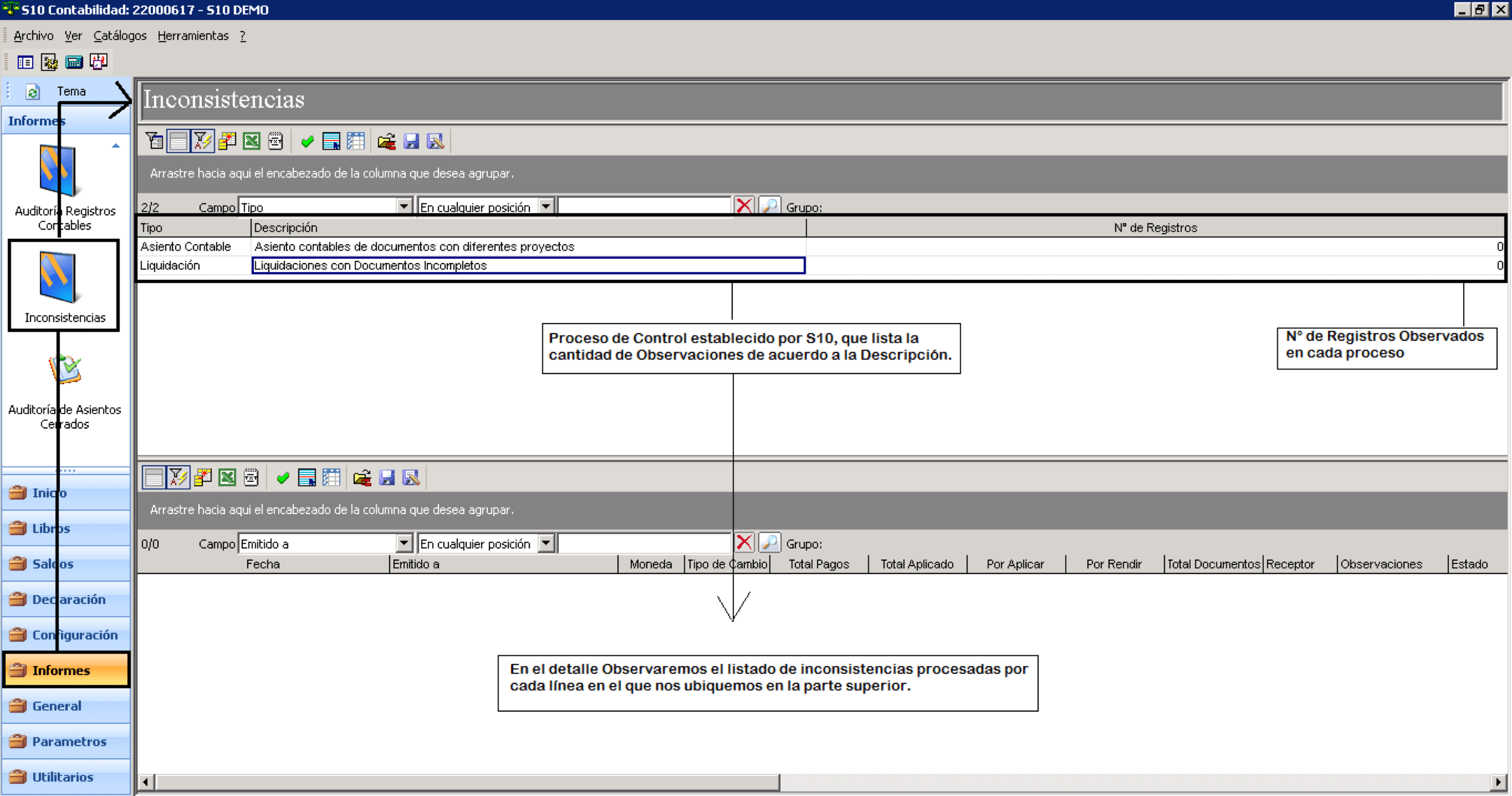1512x796 pixels.
Task: Click the red X clear filter button in upper grid
Action: 744,206
